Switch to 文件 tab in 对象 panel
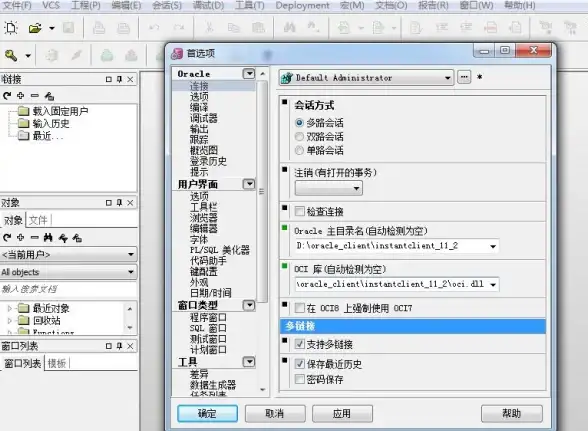The image size is (588, 431). (38, 220)
